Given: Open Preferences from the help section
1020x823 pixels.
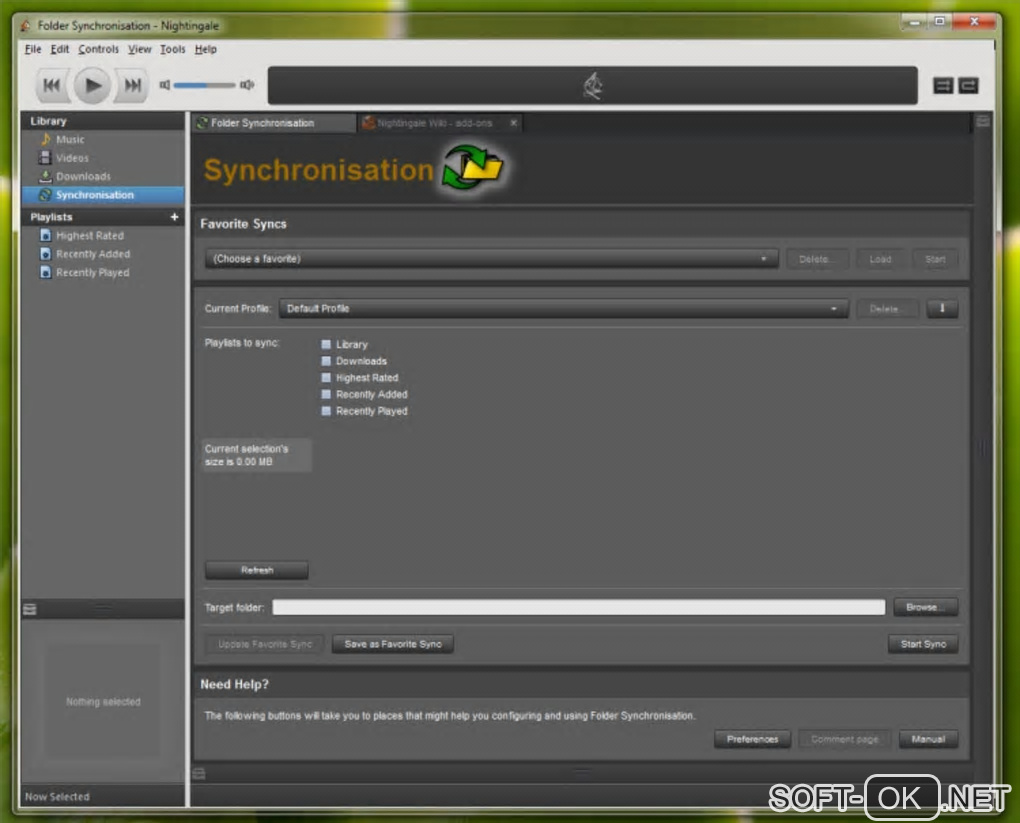Looking at the screenshot, I should click(x=753, y=739).
